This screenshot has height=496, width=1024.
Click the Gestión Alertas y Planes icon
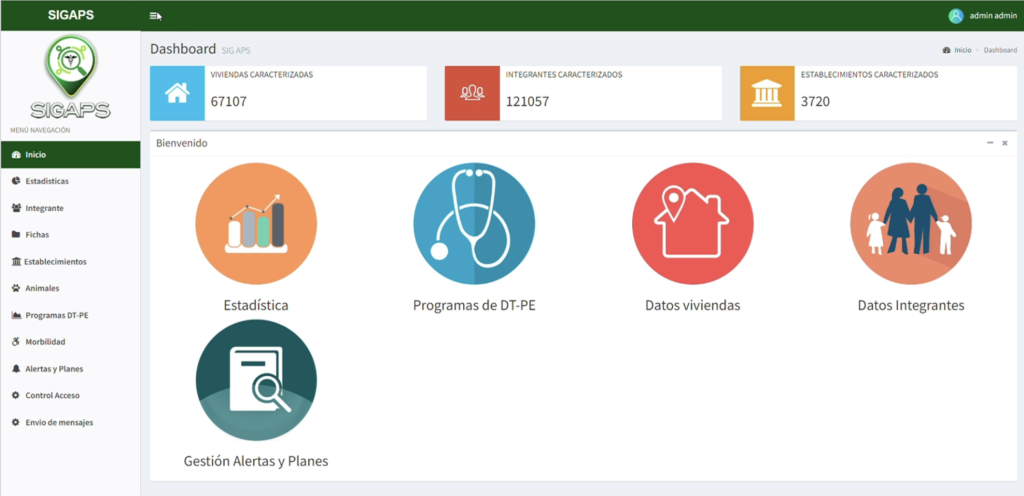pyautogui.click(x=256, y=380)
